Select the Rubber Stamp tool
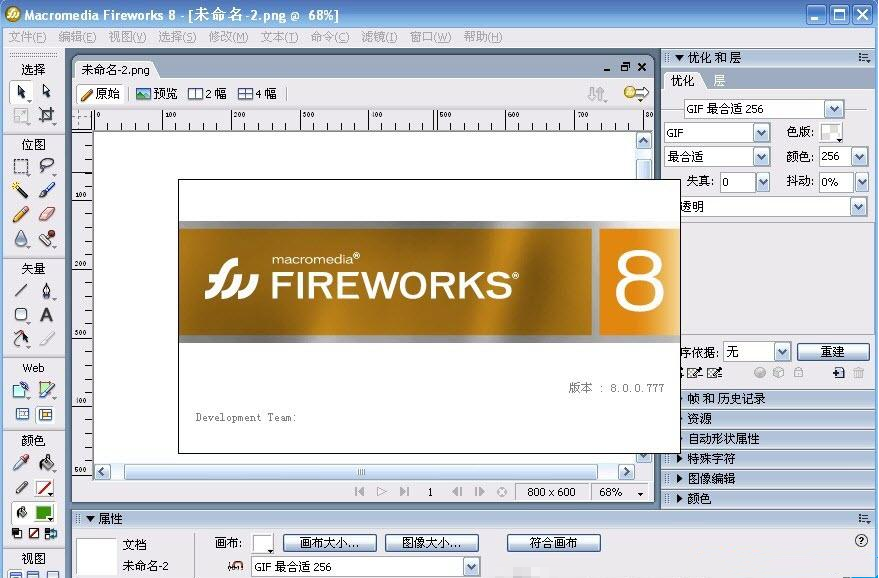 (x=47, y=239)
